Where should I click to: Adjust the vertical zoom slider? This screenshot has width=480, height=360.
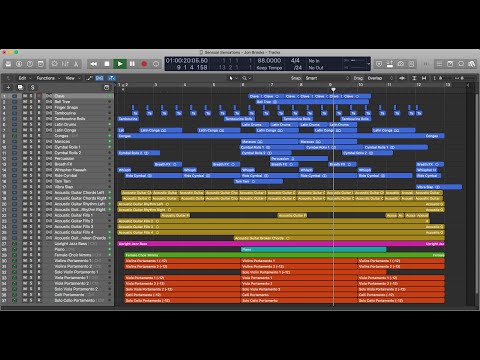tap(440, 78)
